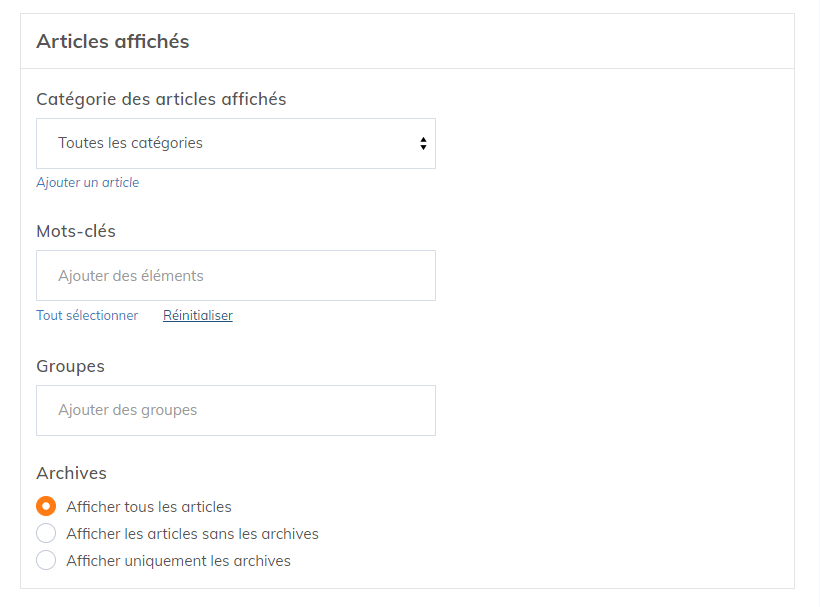The width and height of the screenshot is (820, 607).
Task: Focus the 'Ajouter des groupes' field
Action: 235,410
